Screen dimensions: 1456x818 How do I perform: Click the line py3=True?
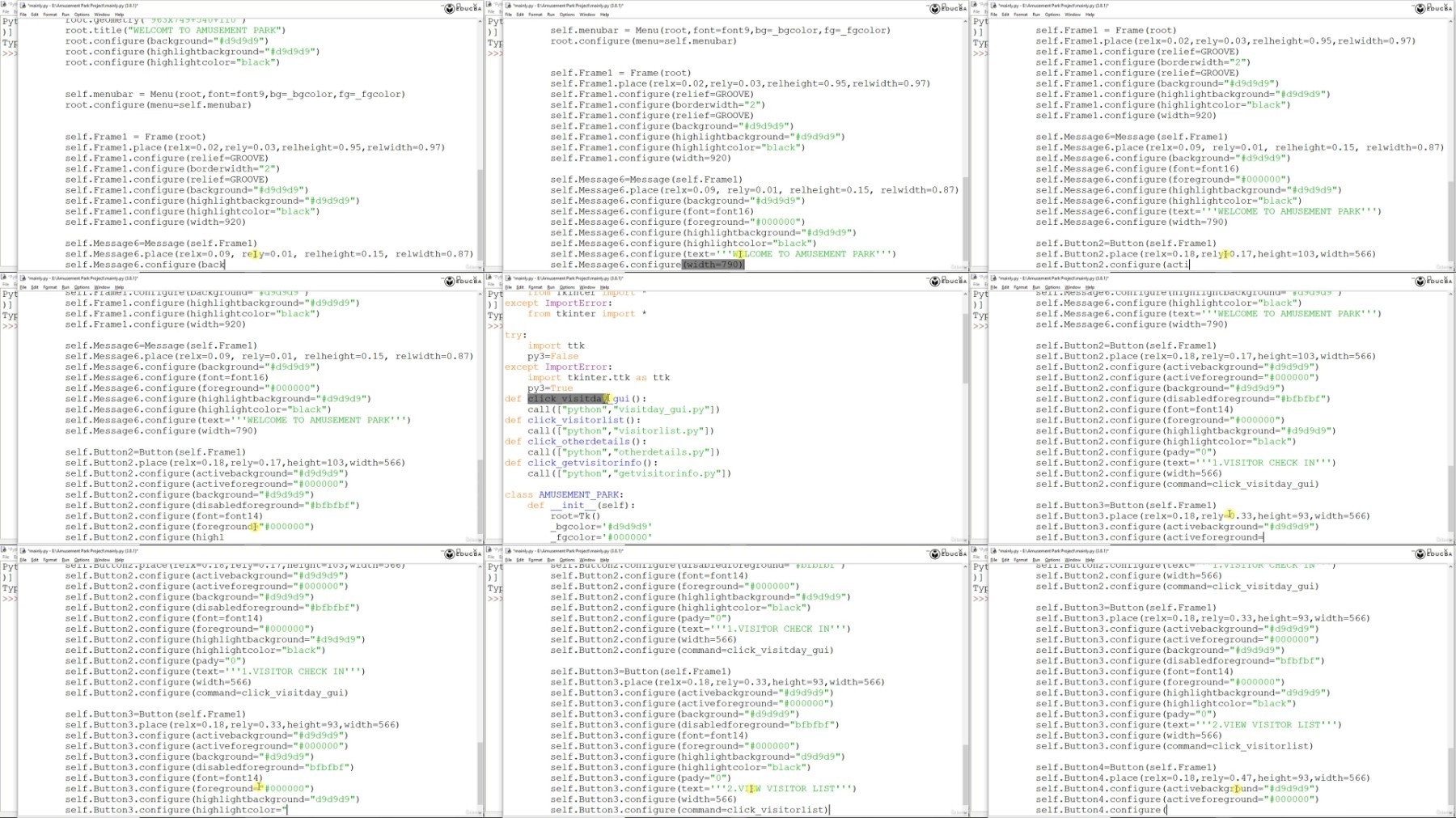[550, 388]
